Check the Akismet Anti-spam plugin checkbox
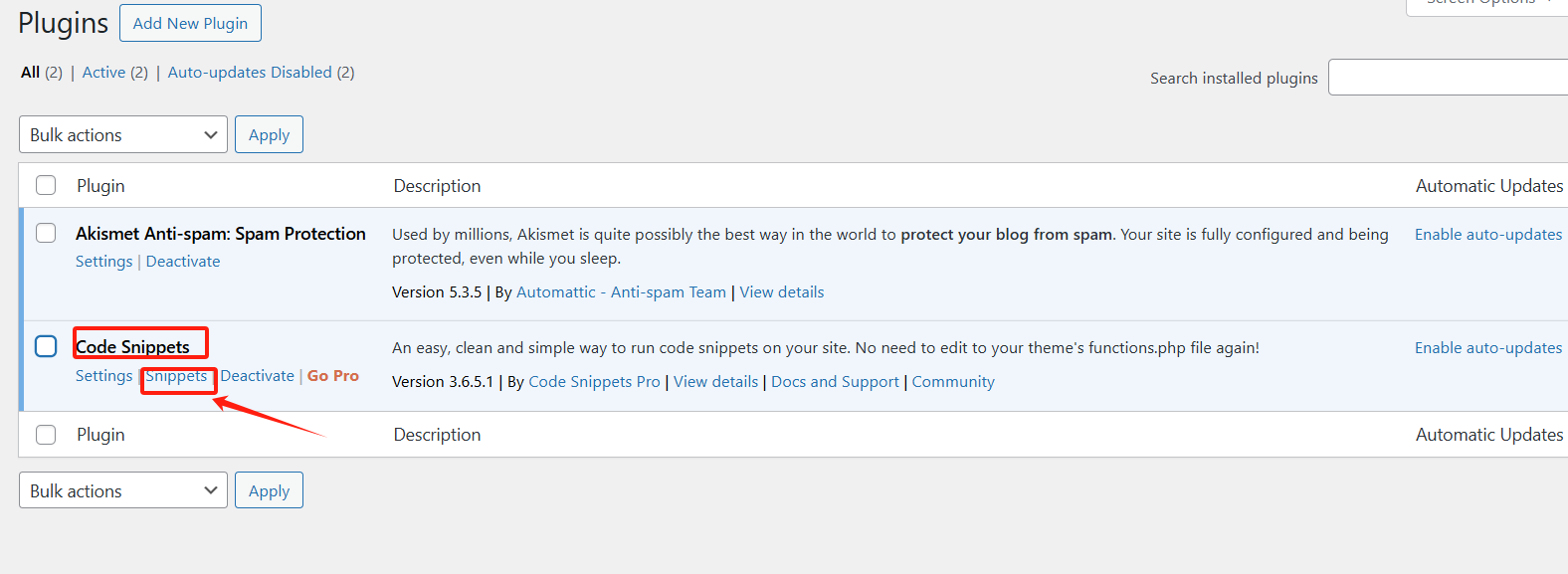The width and height of the screenshot is (1568, 574). 46,233
